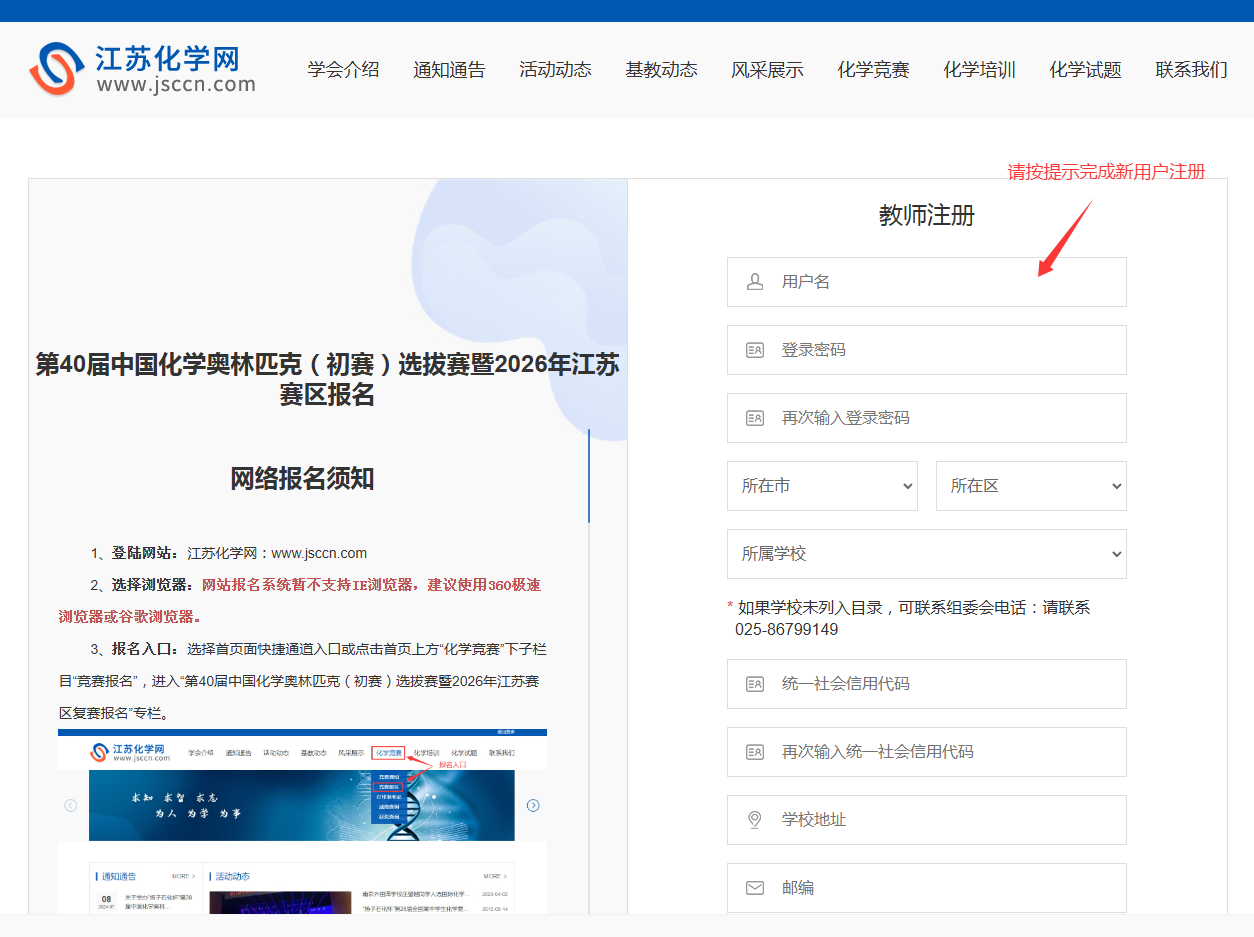1254x937 pixels.
Task: Click the card icon beside 再次输入统一社会信用代码
Action: pos(755,752)
